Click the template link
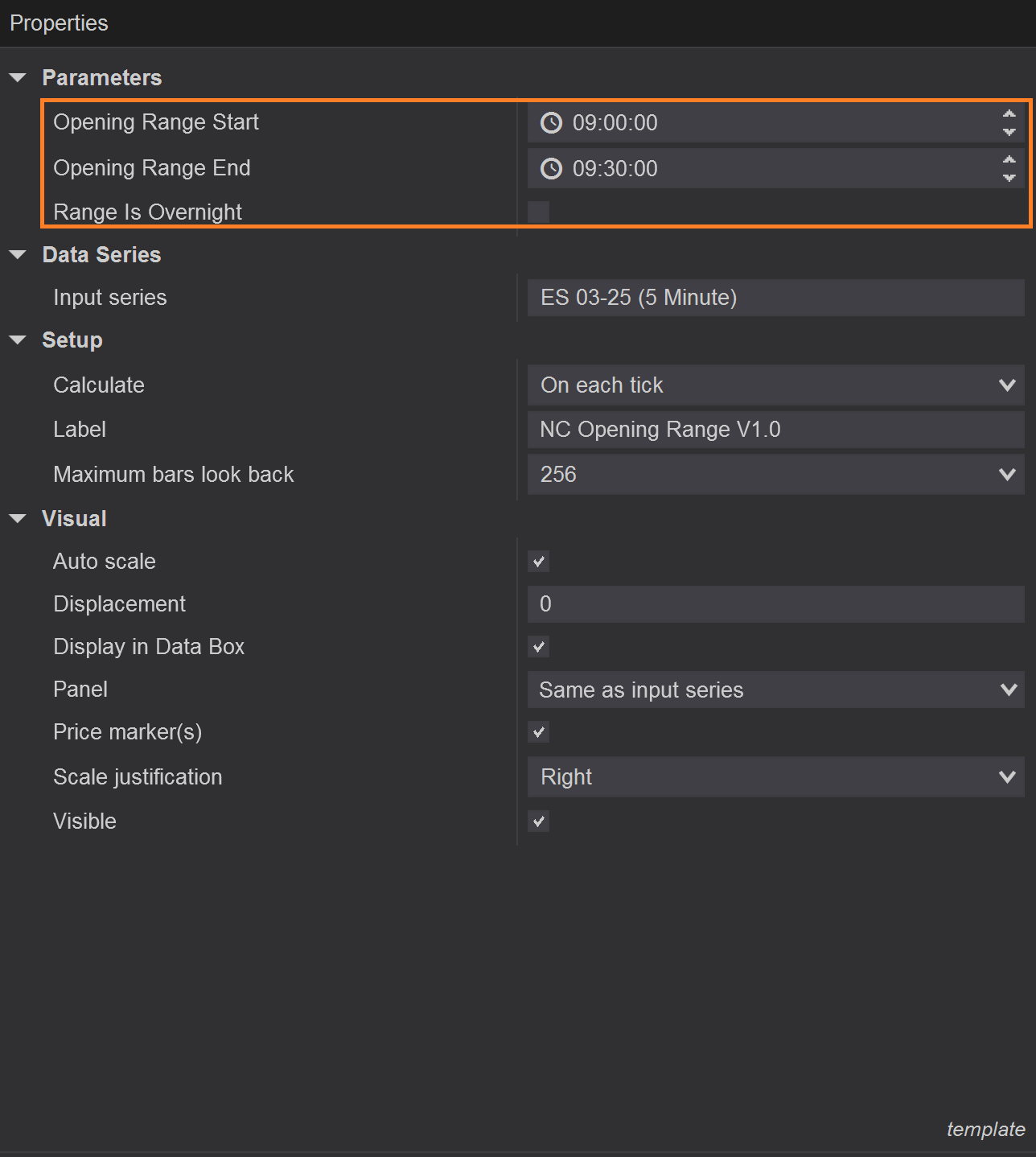This screenshot has width=1036, height=1157. 985,1129
